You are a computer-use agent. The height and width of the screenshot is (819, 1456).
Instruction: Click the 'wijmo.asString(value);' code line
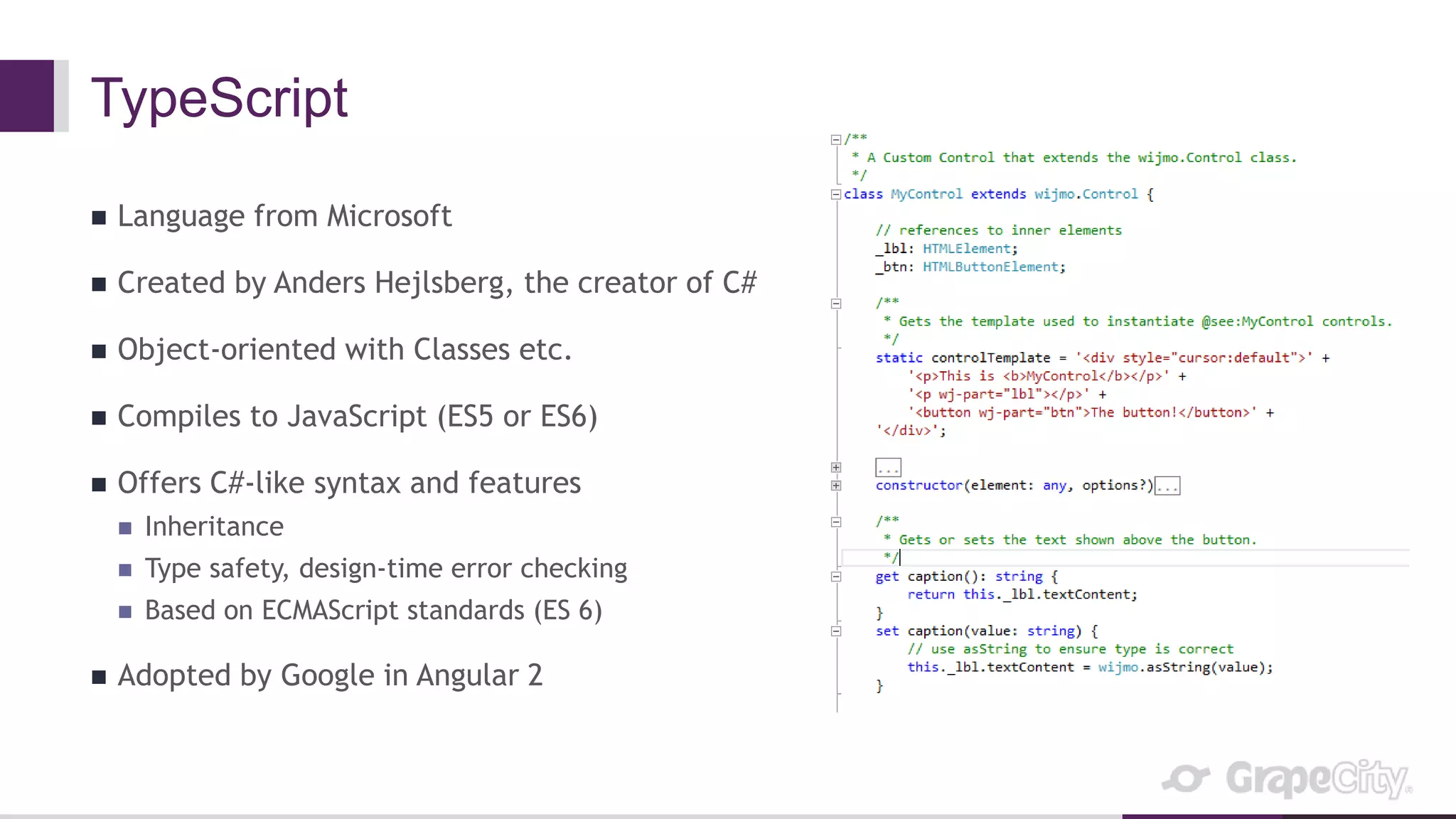pos(1090,668)
